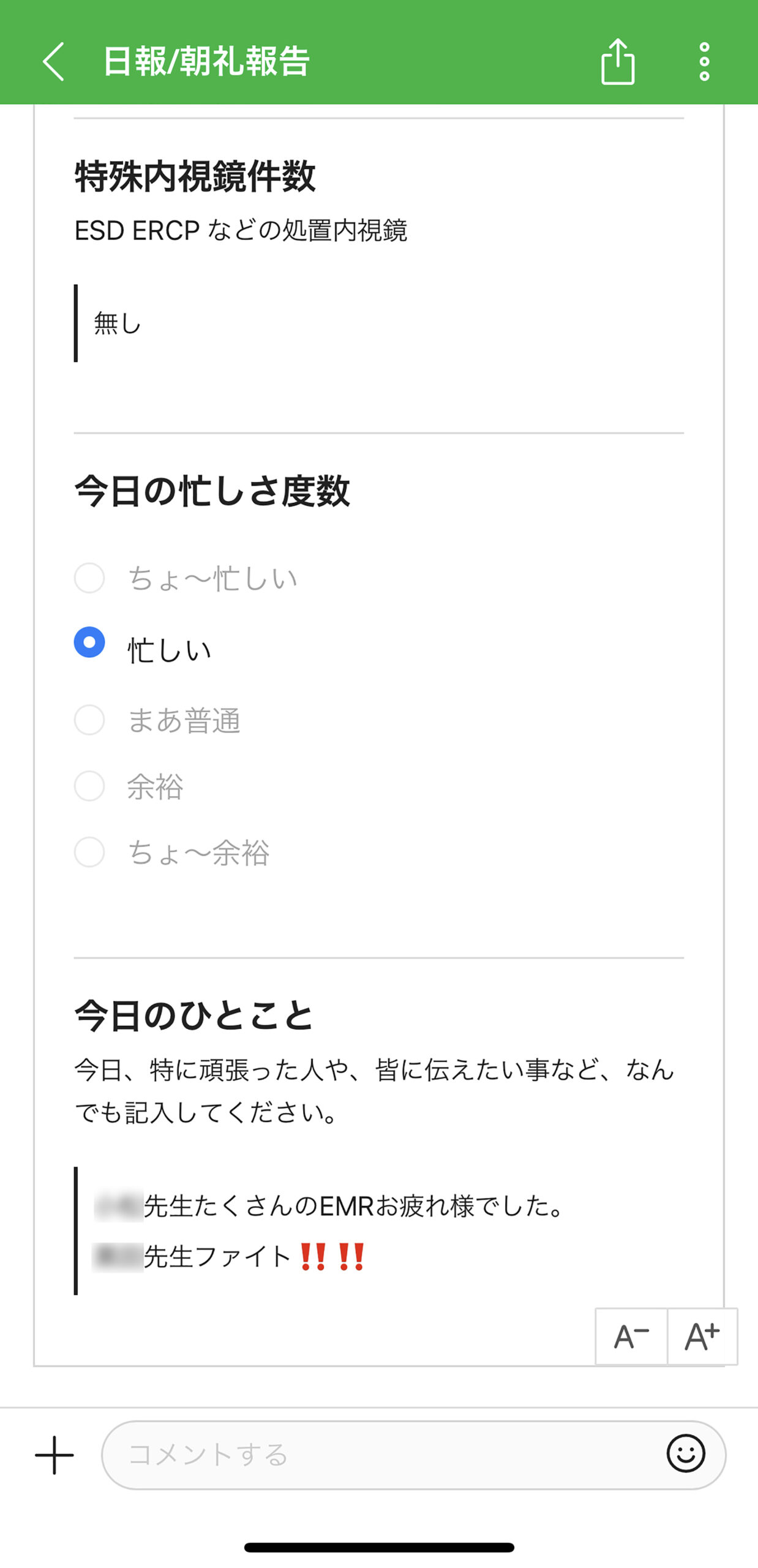The image size is (758, 1568).
Task: Tap the 無し answer under 特殊内視鏡件数
Action: coord(118,323)
